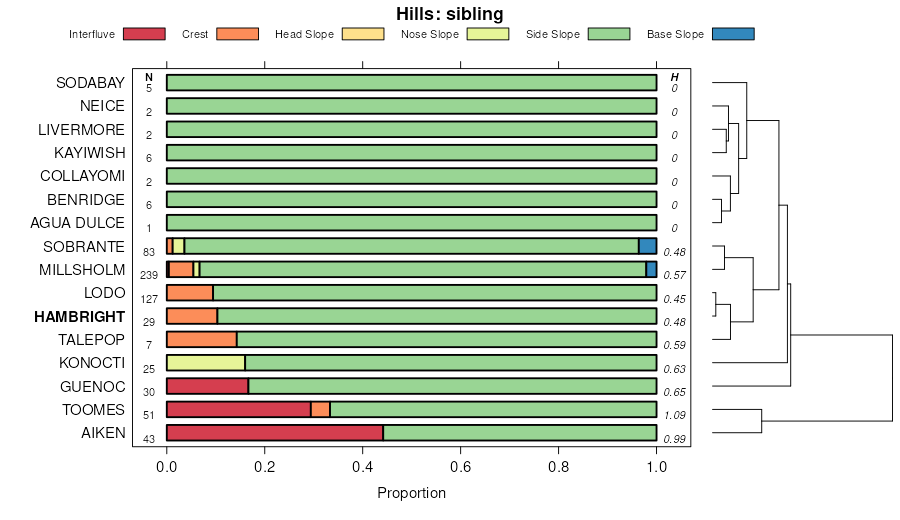Click the Proportion axis title
900x520 pixels.
pos(411,493)
